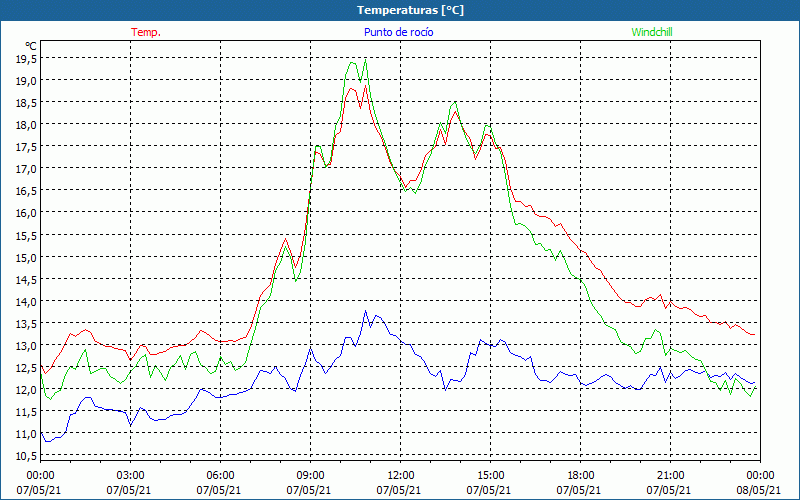Click the 15,5 y-axis value
Viewport: 800px width, 500px height.
point(26,235)
